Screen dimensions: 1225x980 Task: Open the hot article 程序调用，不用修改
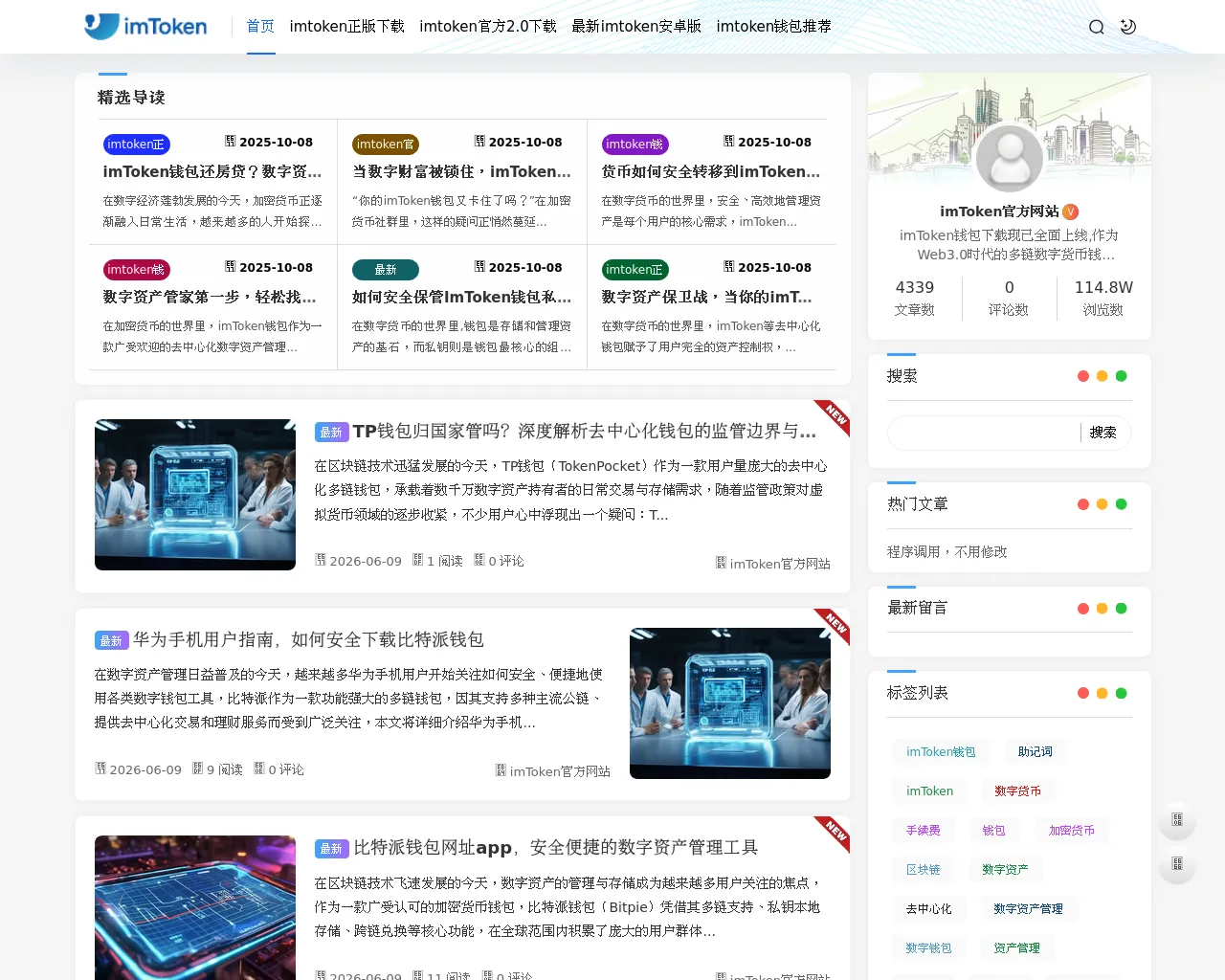[x=947, y=552]
